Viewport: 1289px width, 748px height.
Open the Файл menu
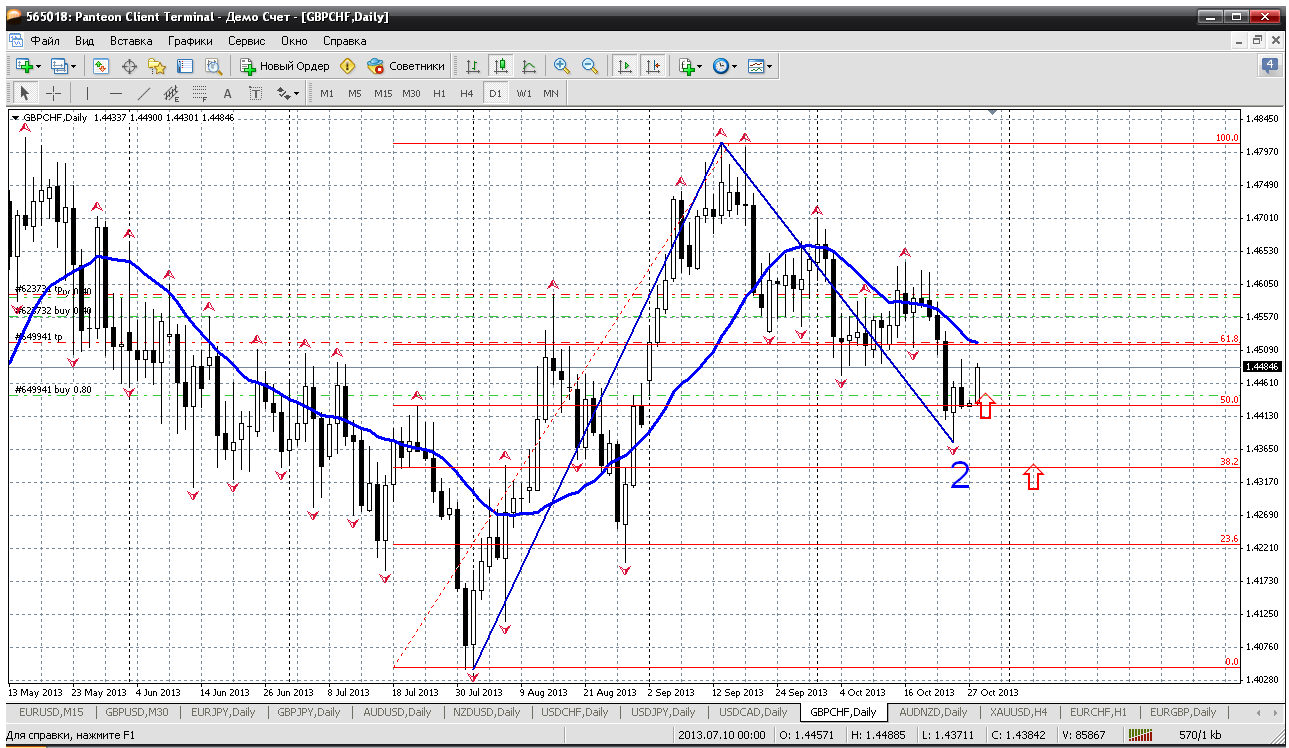[45, 41]
